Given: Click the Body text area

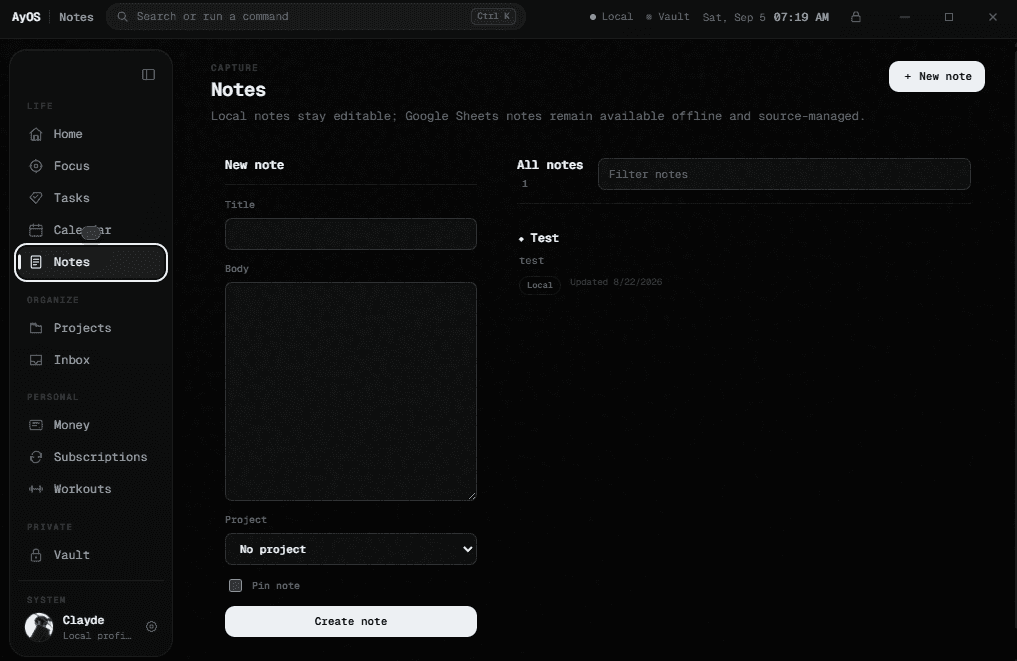Looking at the screenshot, I should pos(351,391).
